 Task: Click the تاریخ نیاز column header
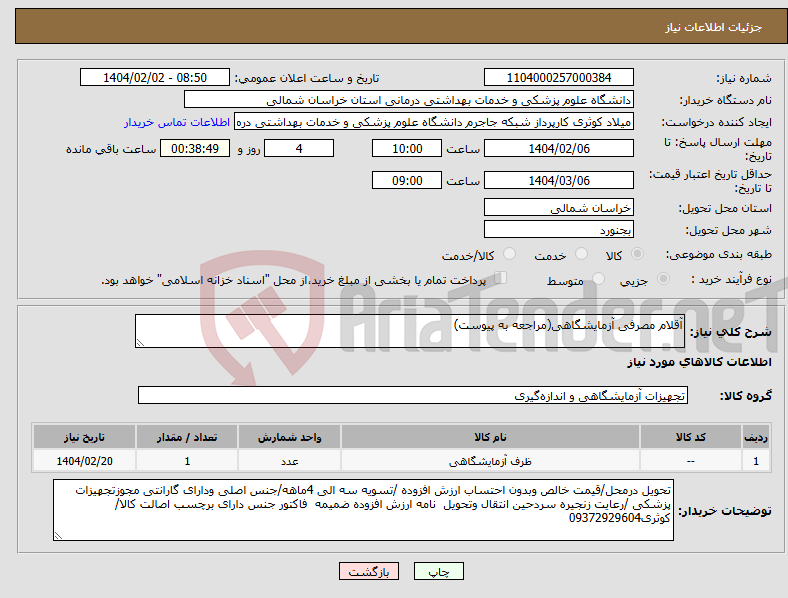84,437
